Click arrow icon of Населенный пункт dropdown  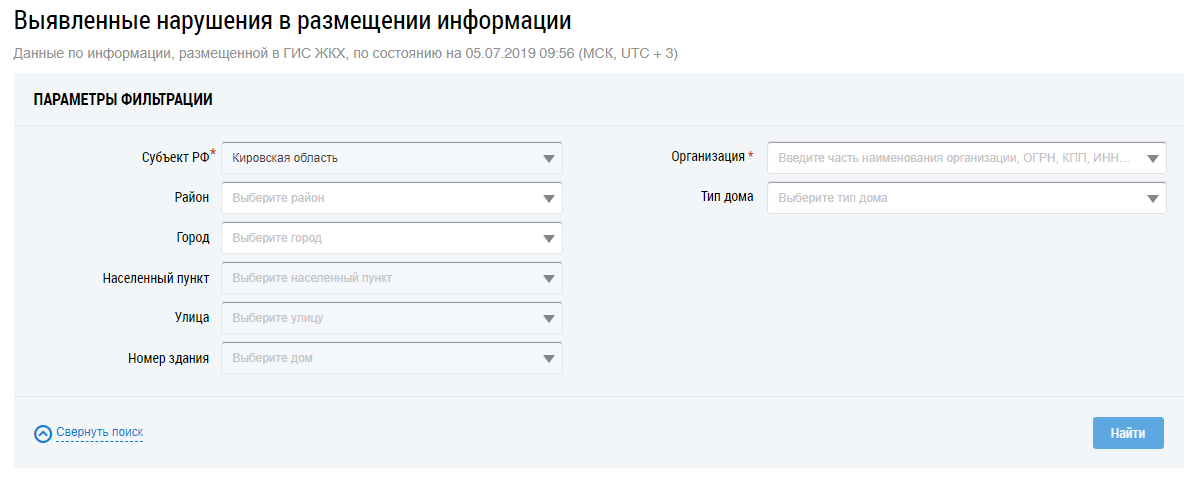coord(548,278)
